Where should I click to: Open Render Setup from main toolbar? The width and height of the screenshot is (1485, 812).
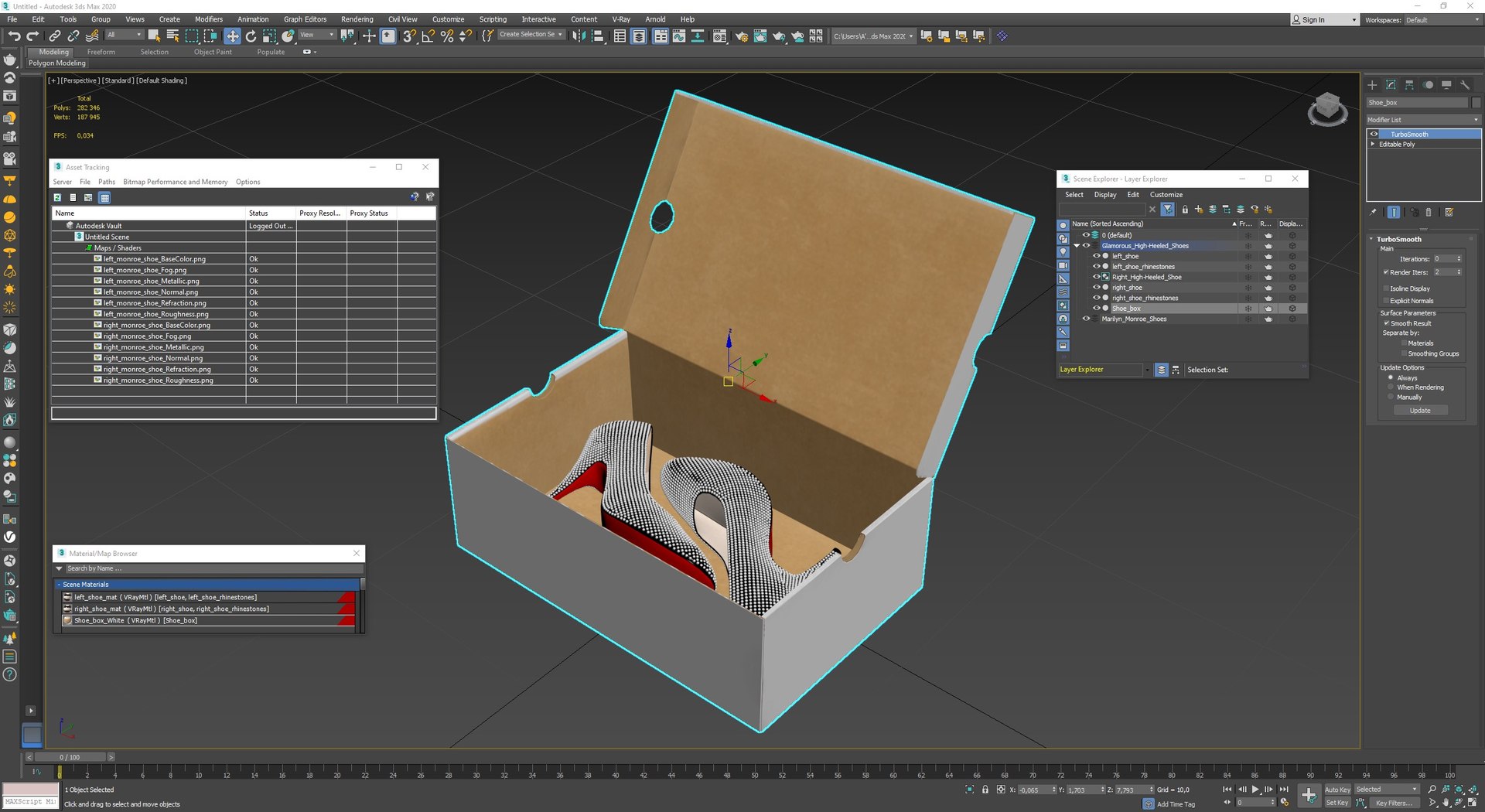(742, 36)
